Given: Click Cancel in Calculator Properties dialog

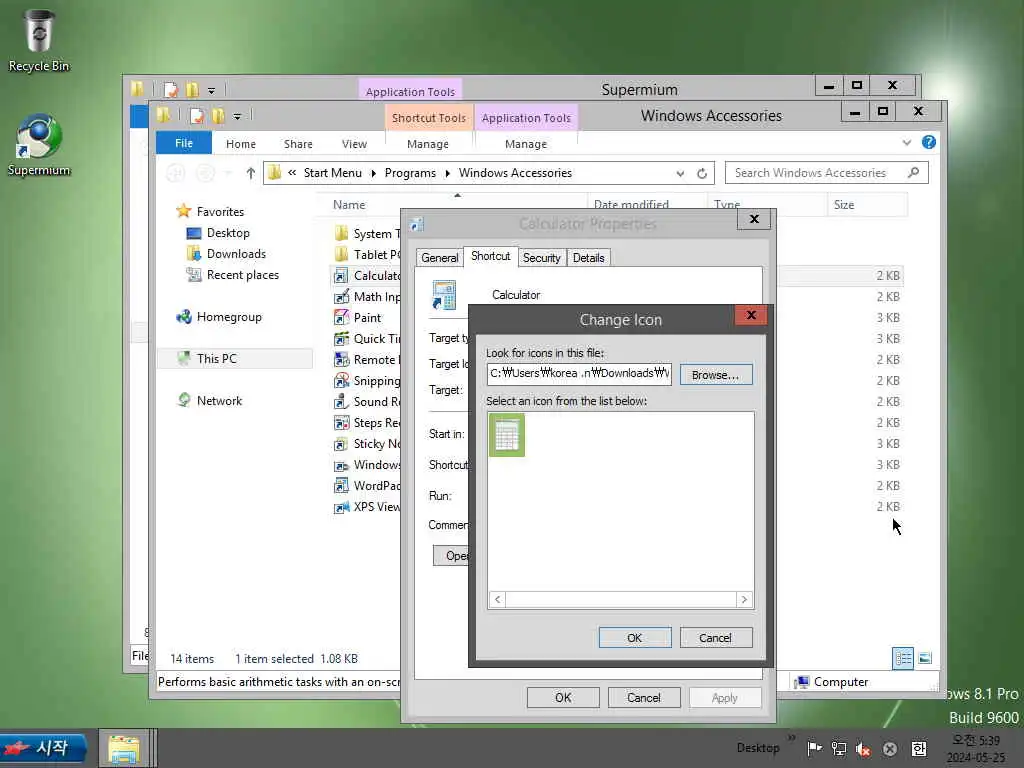Looking at the screenshot, I should (644, 697).
